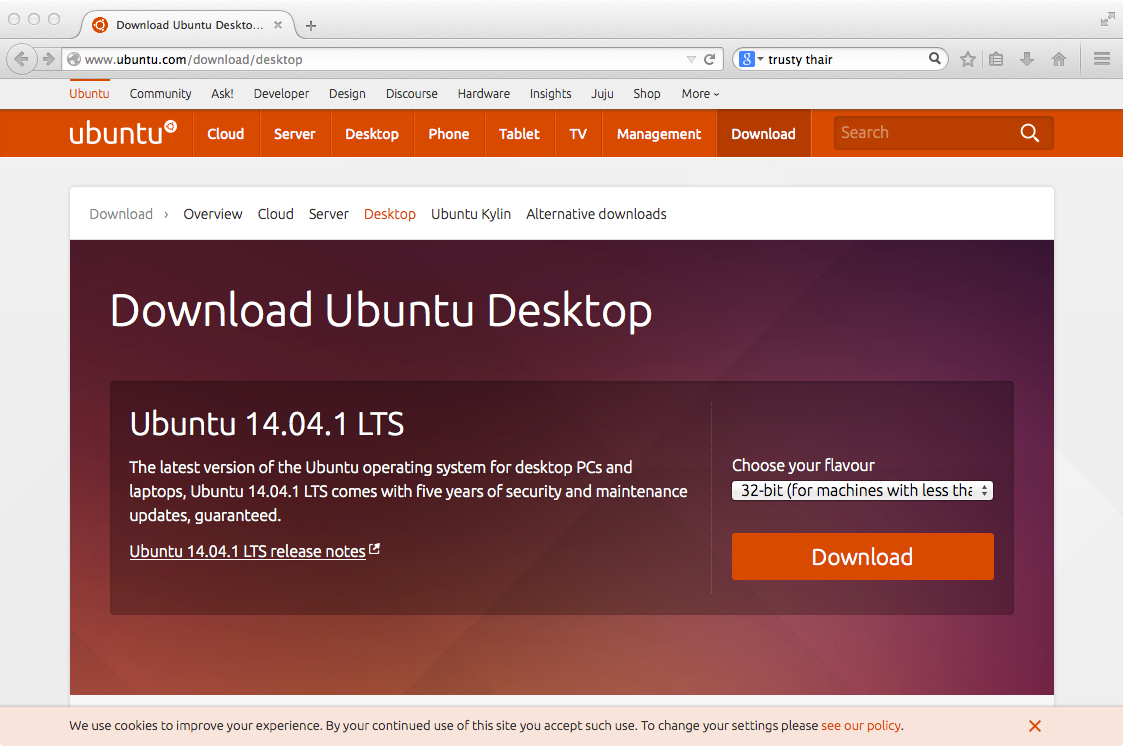Open the Google search engine selector
This screenshot has width=1123, height=746.
pos(751,59)
